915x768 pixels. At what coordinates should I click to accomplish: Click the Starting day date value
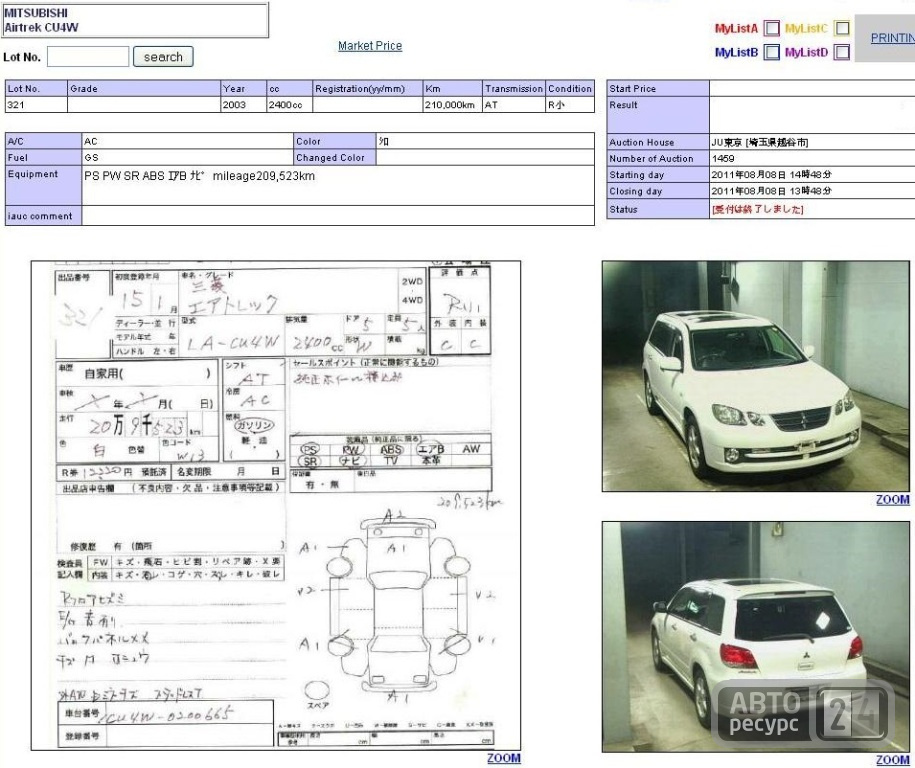tap(771, 174)
